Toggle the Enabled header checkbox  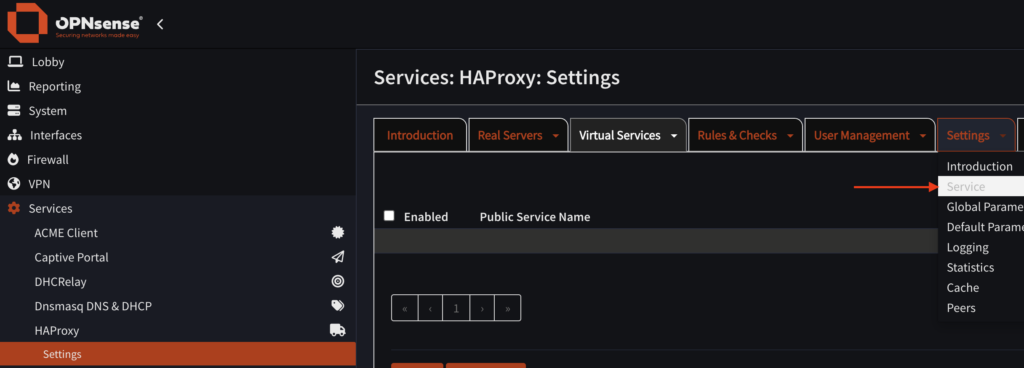pos(389,216)
